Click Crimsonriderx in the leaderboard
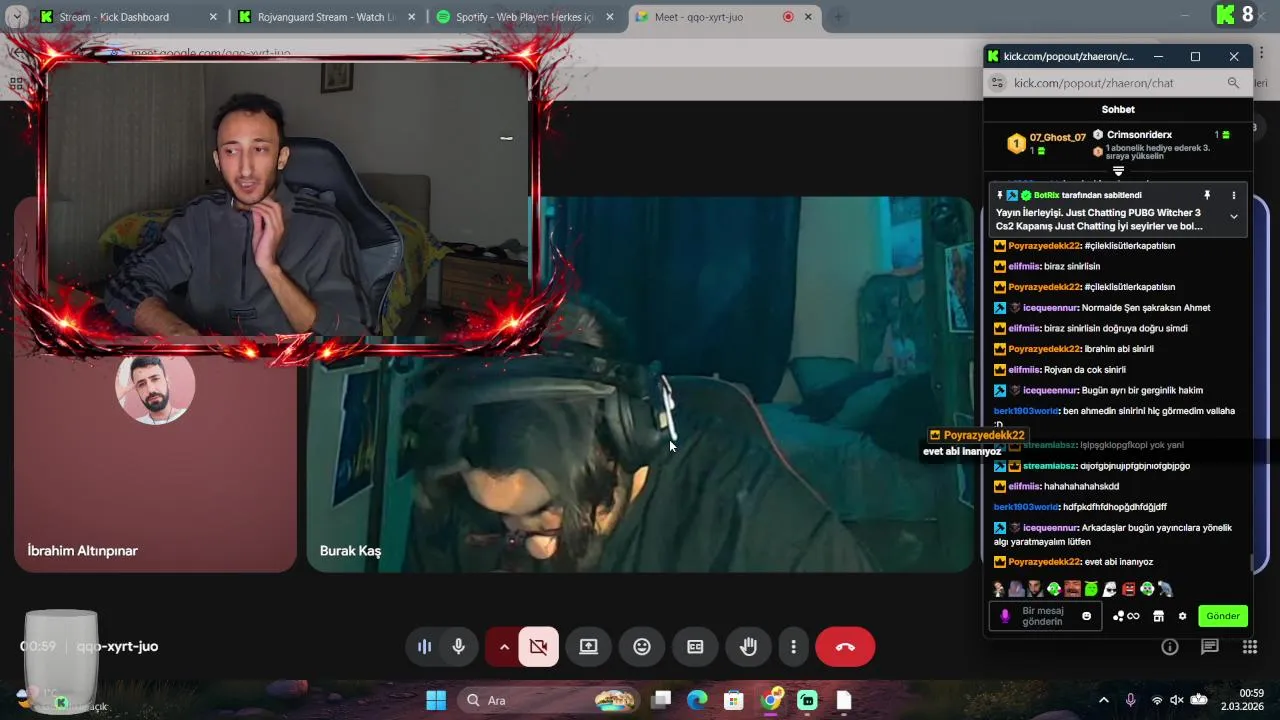Image resolution: width=1280 pixels, height=720 pixels. tap(1139, 134)
